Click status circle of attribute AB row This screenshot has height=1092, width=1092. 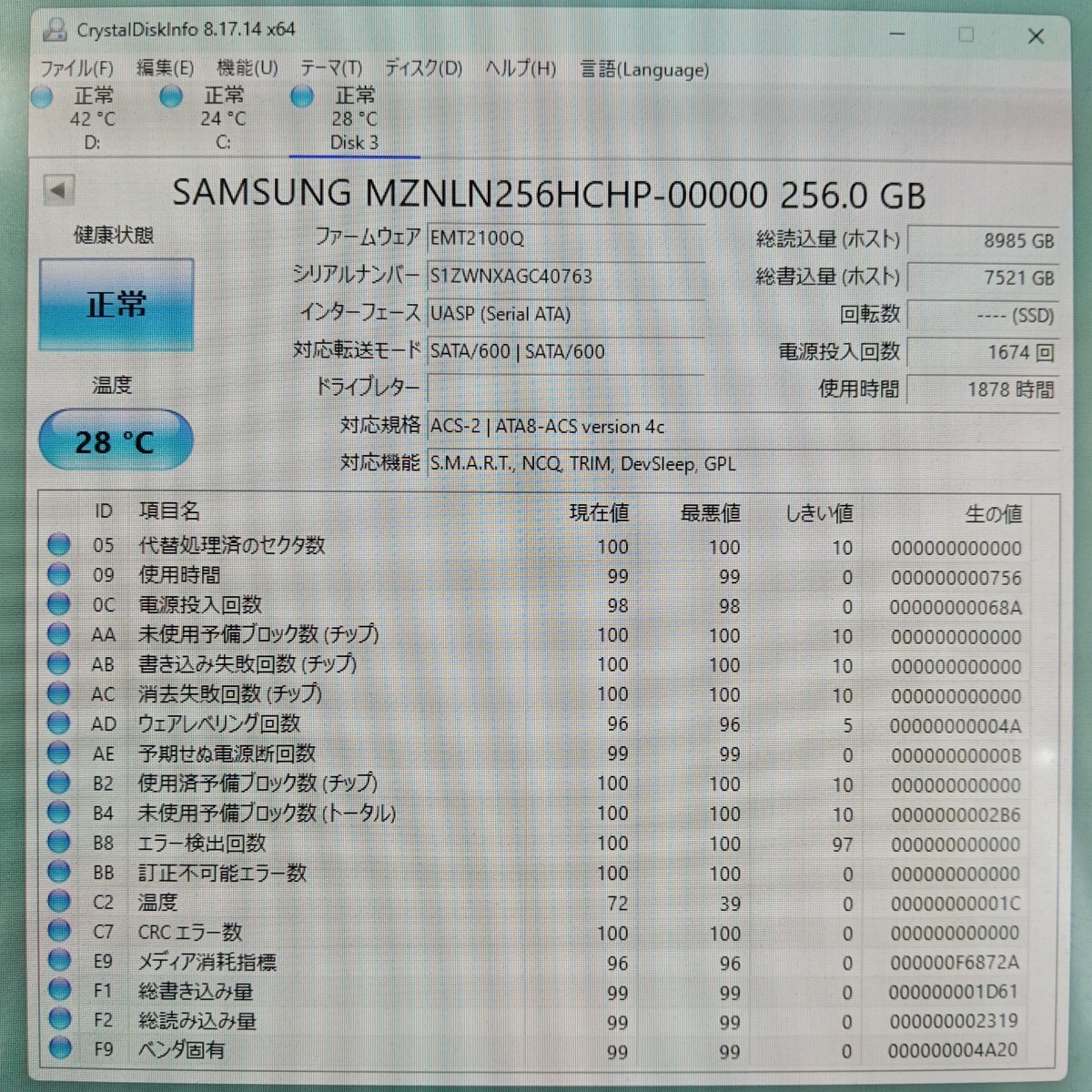59,664
